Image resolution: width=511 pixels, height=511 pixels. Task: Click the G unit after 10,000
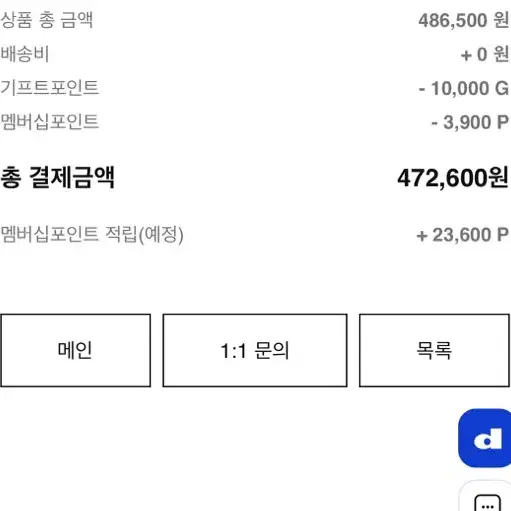pos(502,88)
